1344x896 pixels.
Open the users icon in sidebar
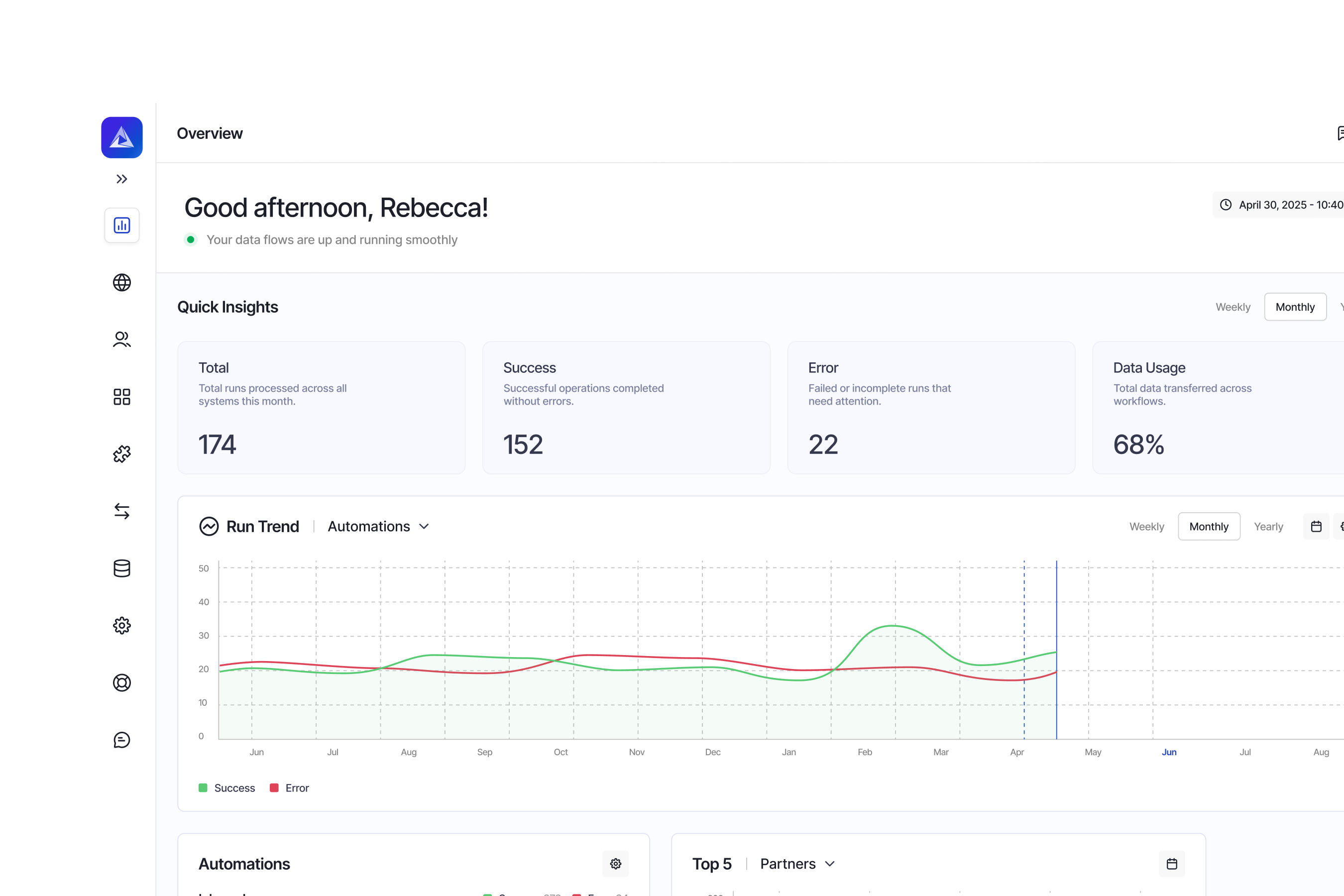point(122,339)
